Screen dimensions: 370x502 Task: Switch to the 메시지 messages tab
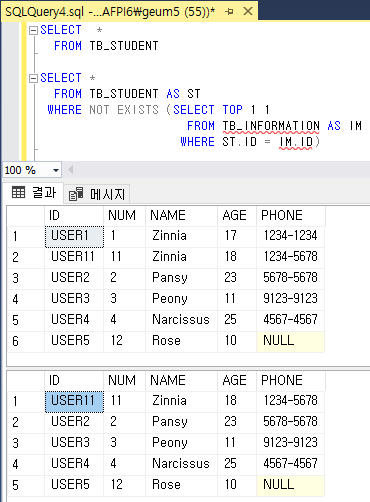[x=97, y=194]
